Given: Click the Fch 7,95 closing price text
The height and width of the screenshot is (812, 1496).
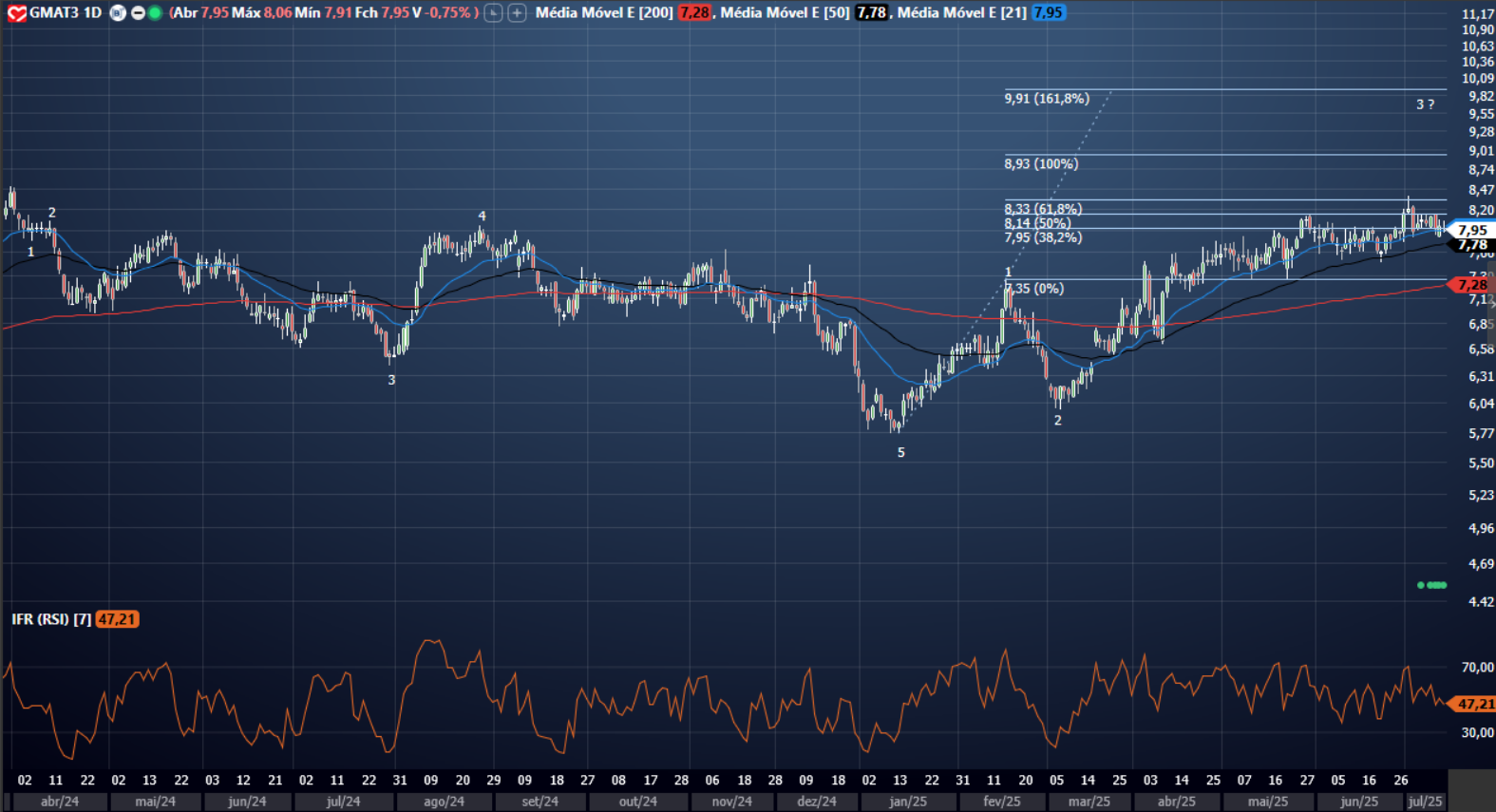Looking at the screenshot, I should point(382,13).
